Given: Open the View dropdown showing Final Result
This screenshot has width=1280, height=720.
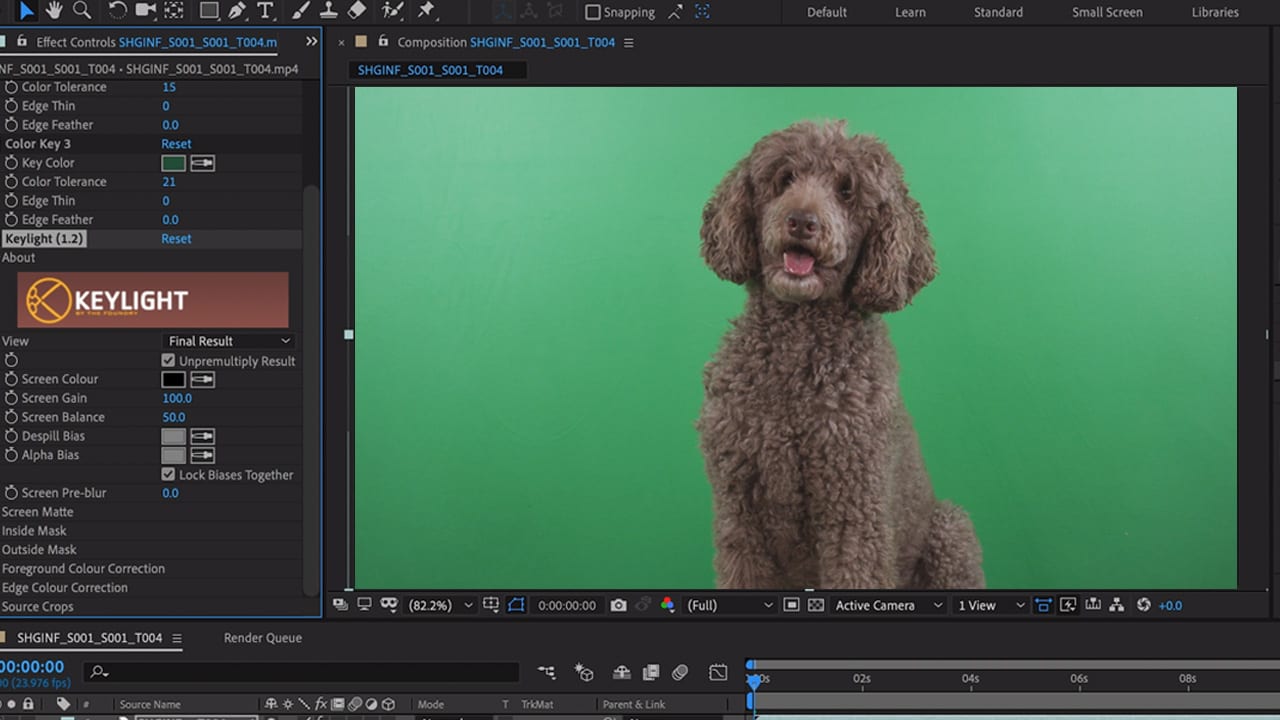Looking at the screenshot, I should (228, 341).
